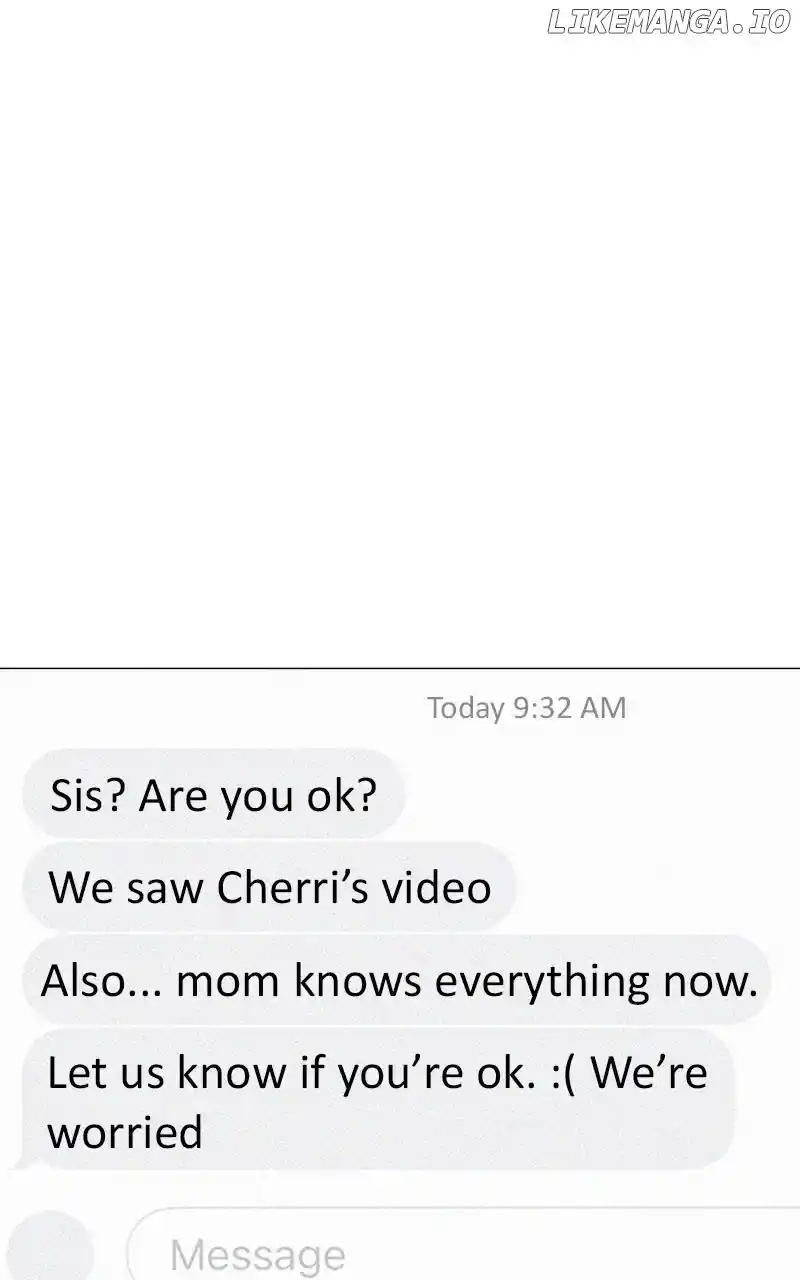Tap the "Also... mom knows everything now." bubble
This screenshot has width=800, height=1280.
click(398, 981)
